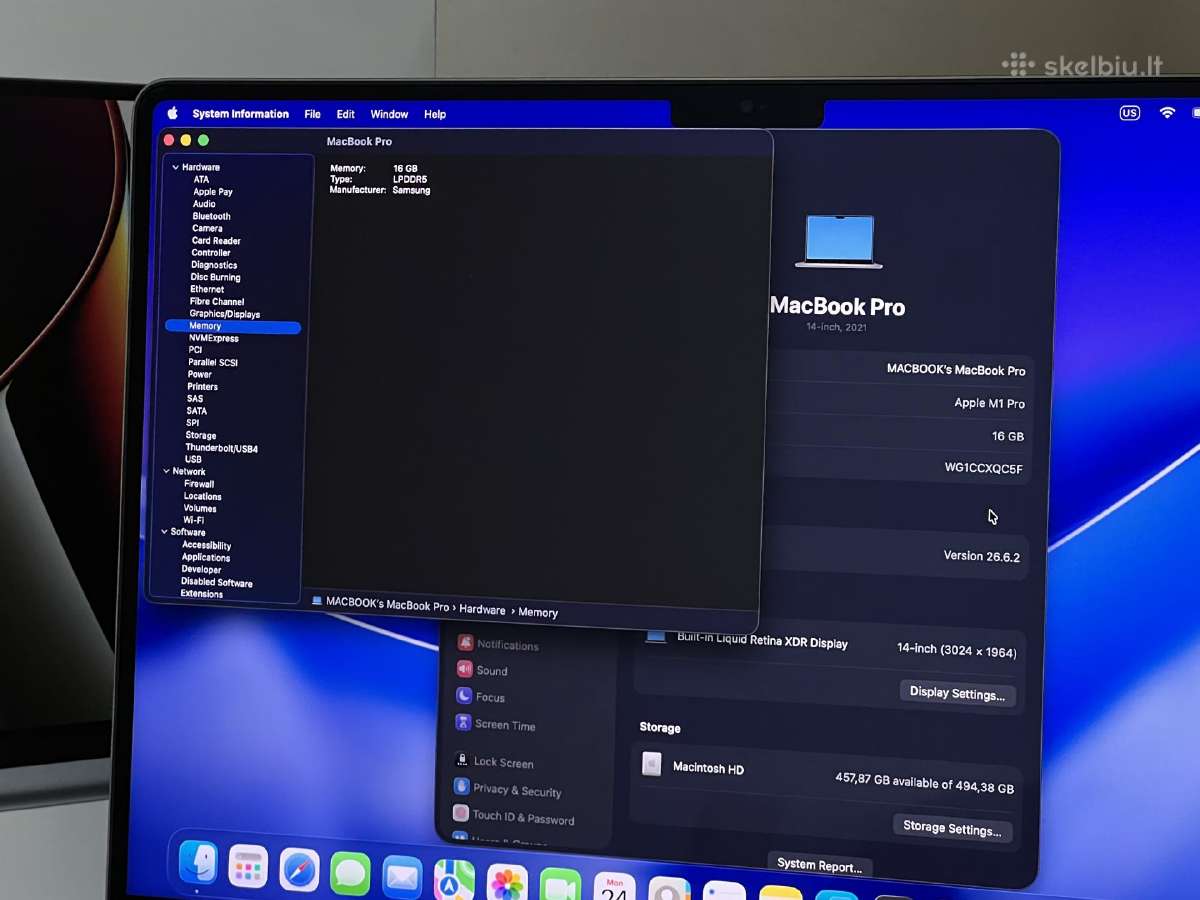Click the laptop icon in path bar

(317, 601)
